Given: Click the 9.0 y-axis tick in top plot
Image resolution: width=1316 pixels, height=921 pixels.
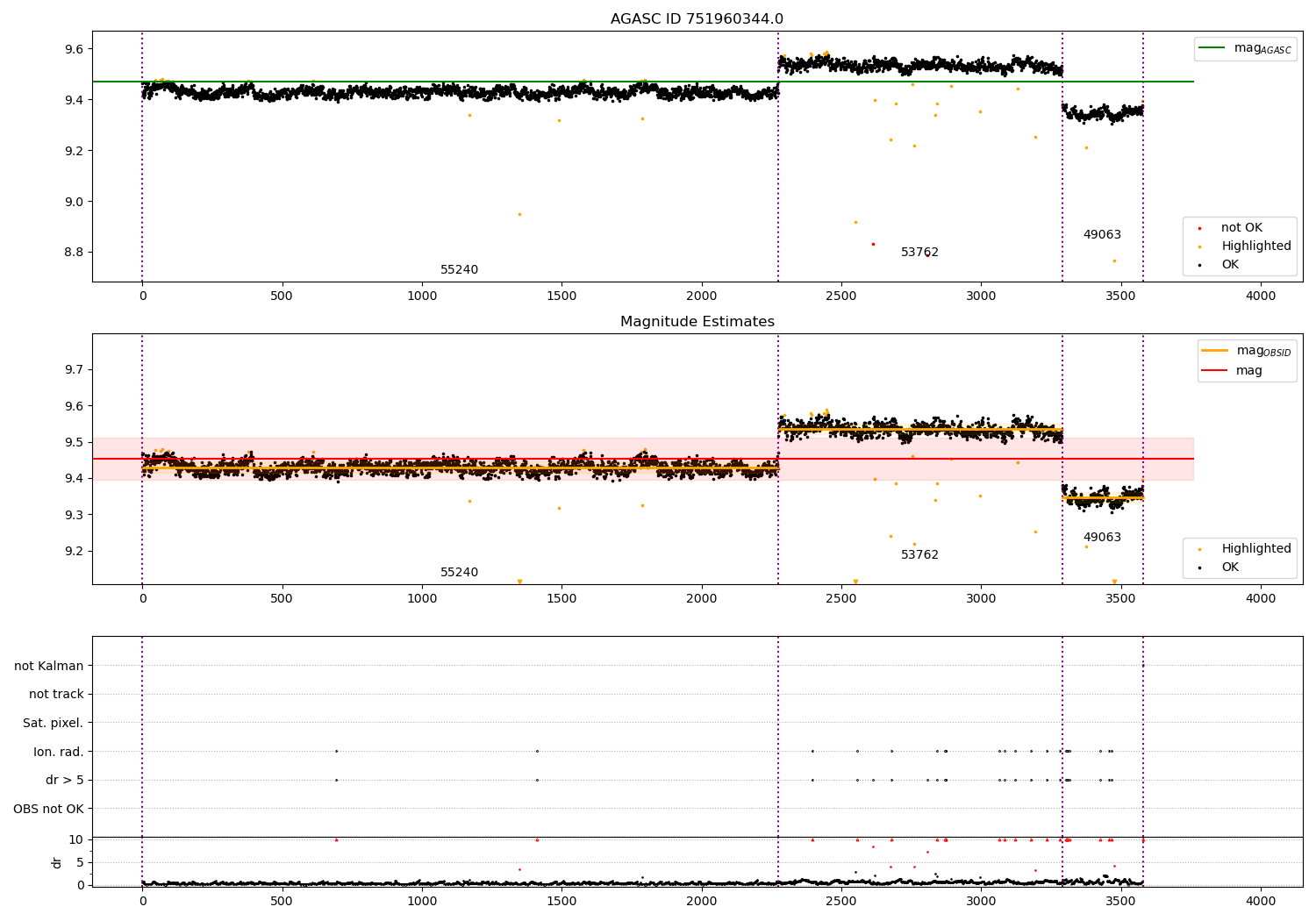Looking at the screenshot, I should [x=72, y=202].
